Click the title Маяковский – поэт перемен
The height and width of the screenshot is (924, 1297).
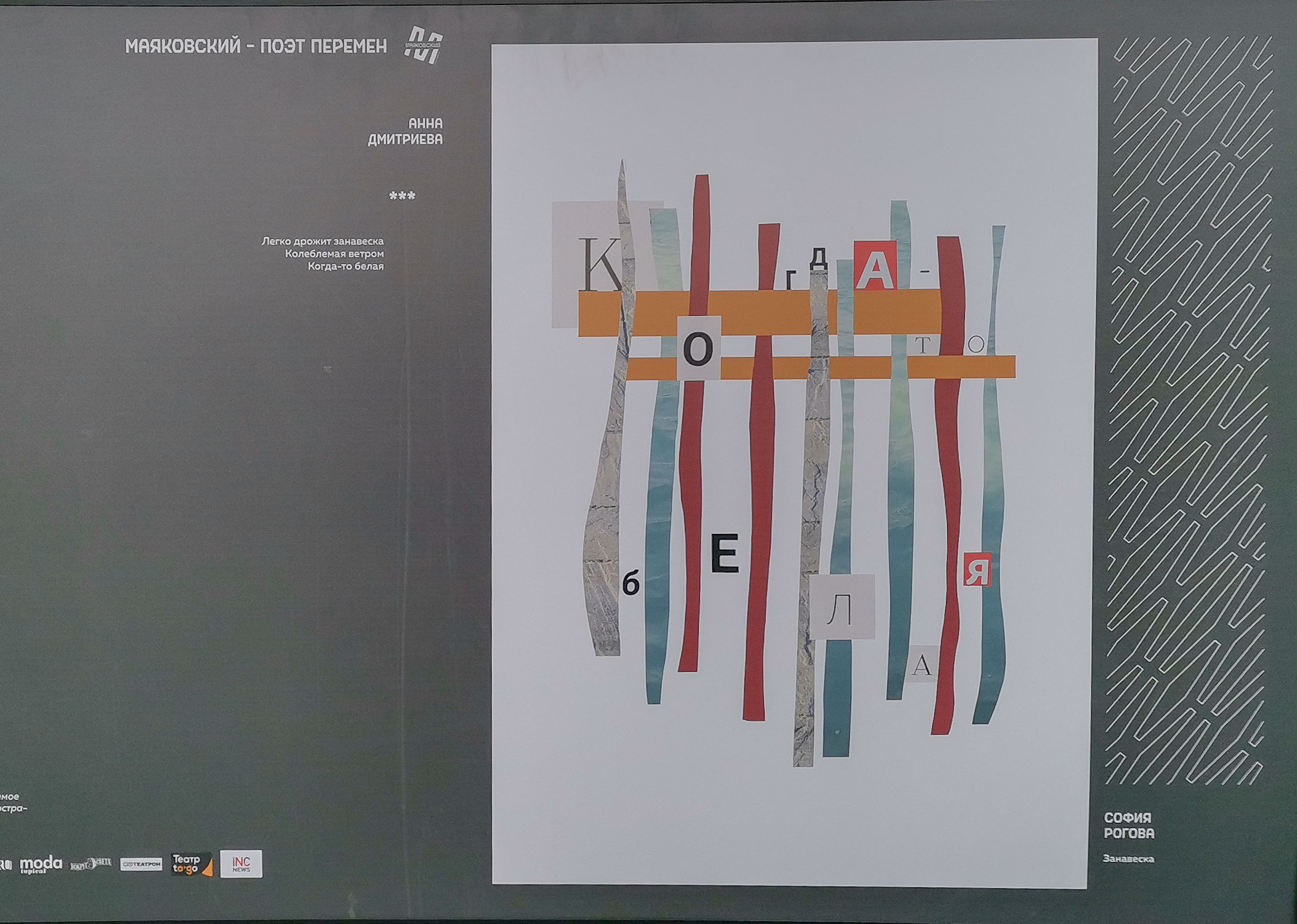point(256,46)
